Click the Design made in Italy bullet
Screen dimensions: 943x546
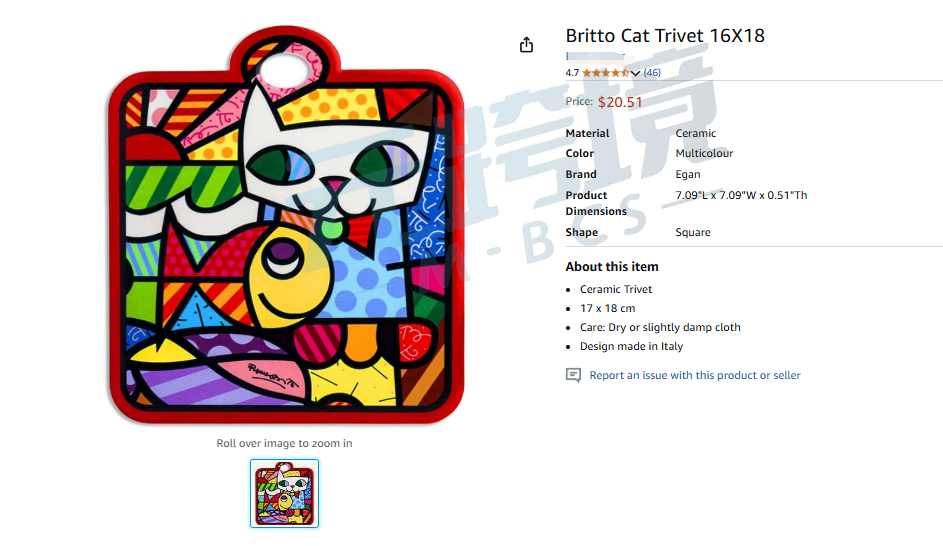click(631, 346)
